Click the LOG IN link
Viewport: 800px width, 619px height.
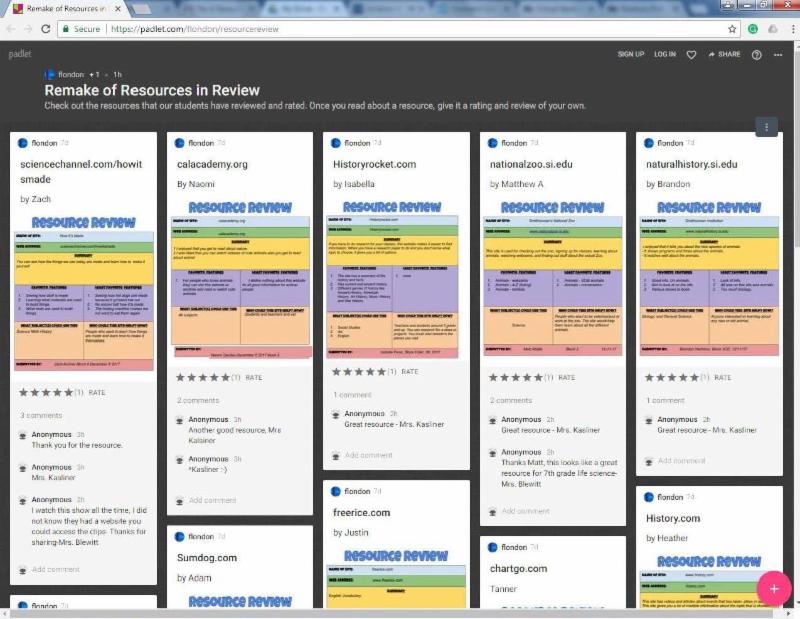click(665, 54)
